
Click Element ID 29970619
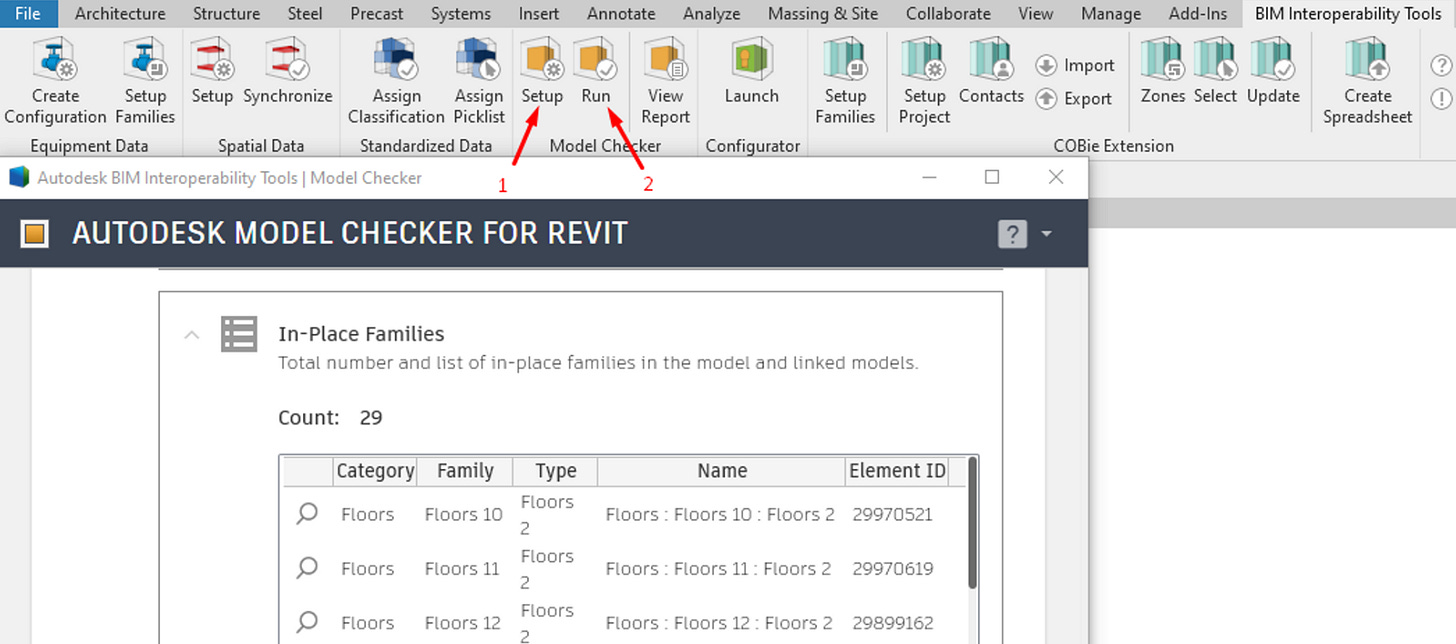coord(892,569)
